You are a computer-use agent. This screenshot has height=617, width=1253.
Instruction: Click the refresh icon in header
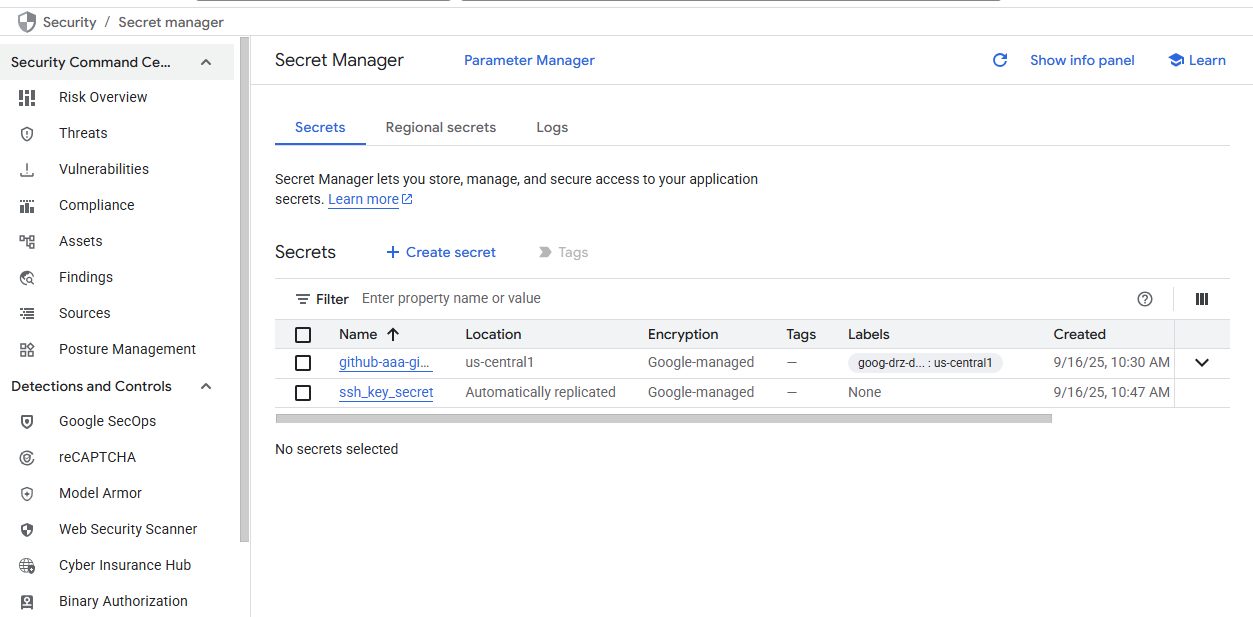coord(999,60)
